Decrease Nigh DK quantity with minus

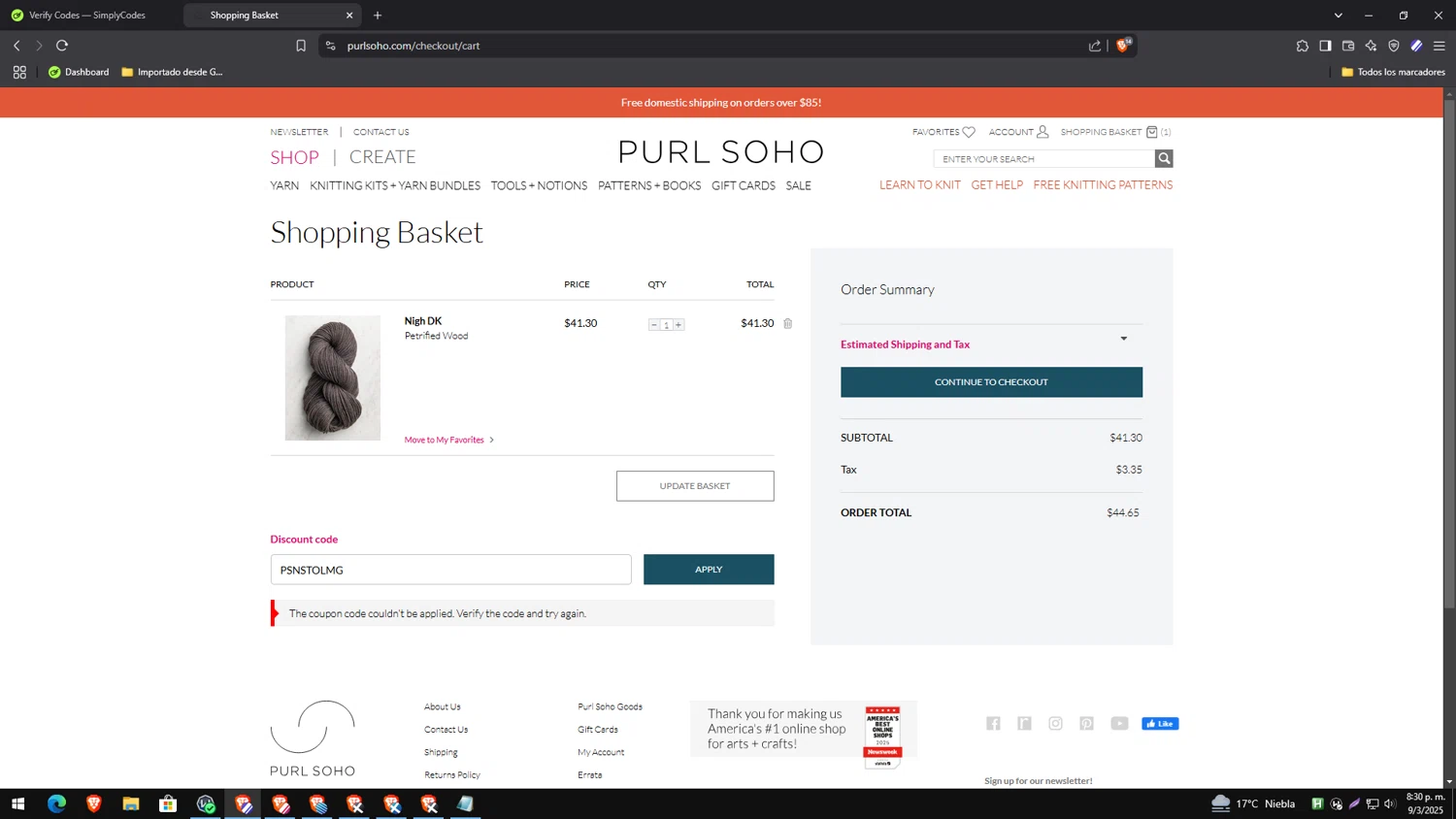click(654, 324)
